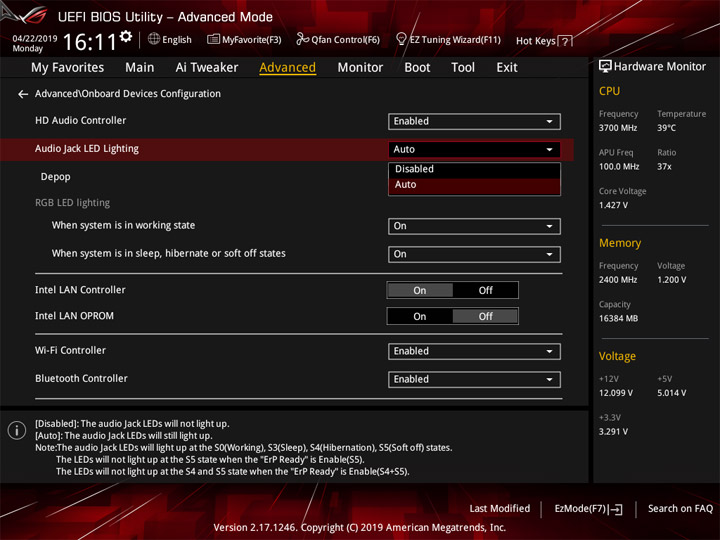The image size is (720, 540).
Task: Click the +12V reading 12.099 V
Action: [x=616, y=393]
